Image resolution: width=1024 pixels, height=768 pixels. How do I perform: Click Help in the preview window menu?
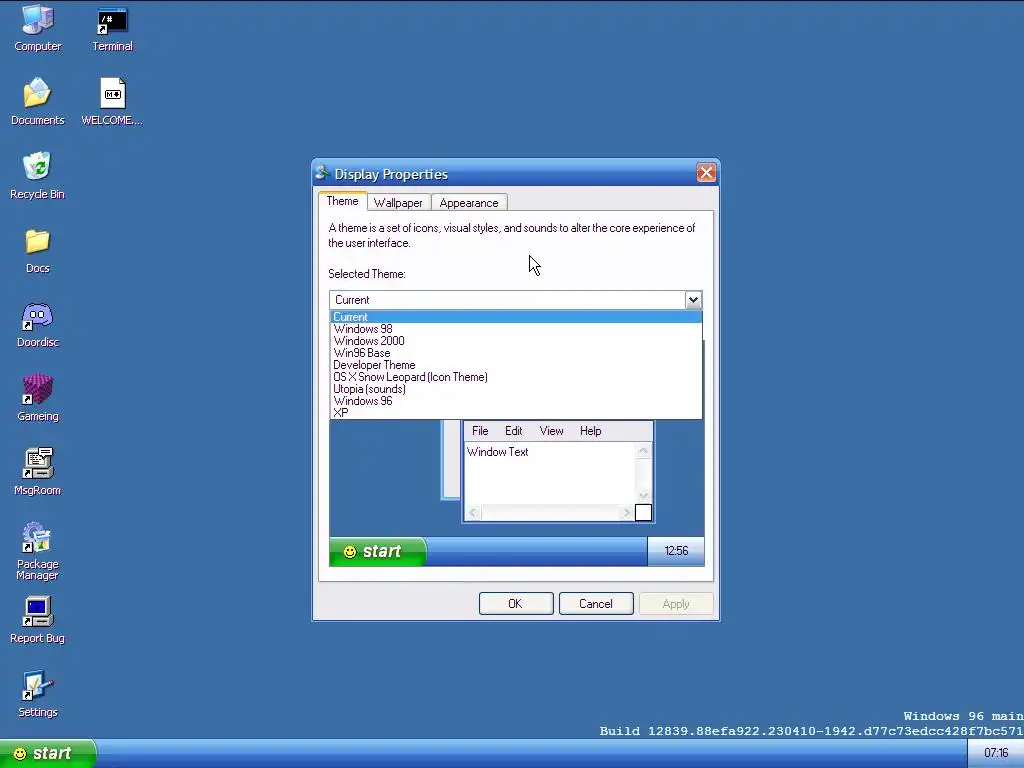pyautogui.click(x=590, y=431)
